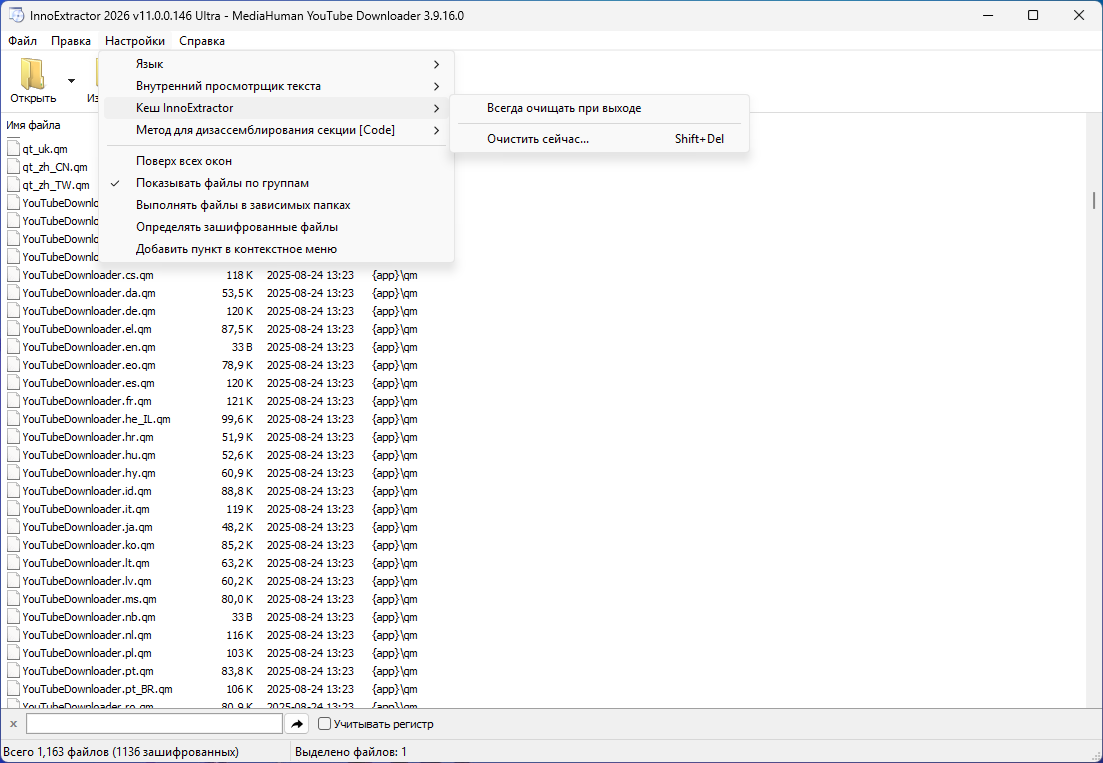The height and width of the screenshot is (763, 1103).
Task: Click the file icon of YouTubeDownloader.lt.qm
Action: click(x=13, y=563)
